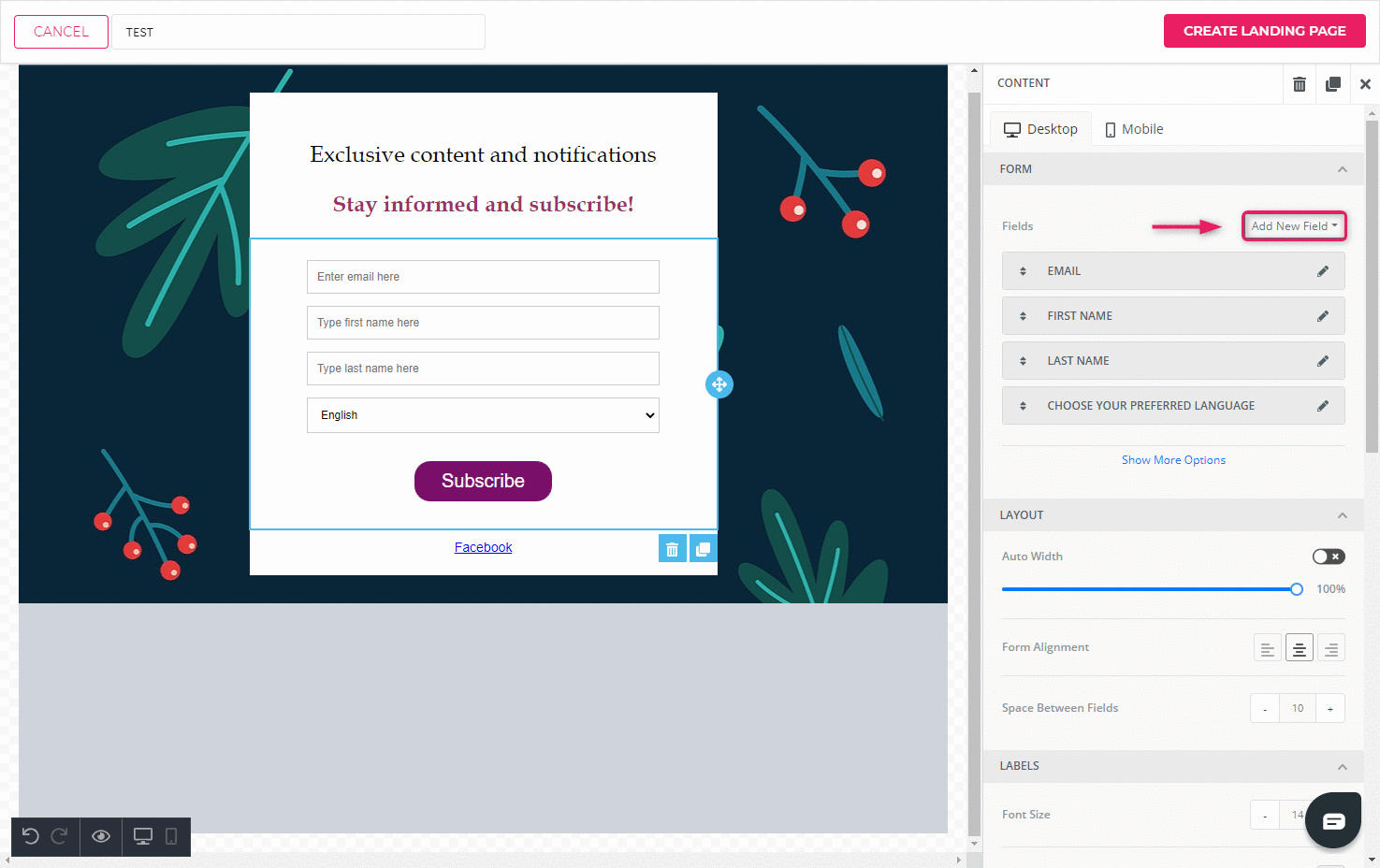This screenshot has width=1380, height=868.
Task: Switch canvas to desktop view in bottom toolbar
Action: point(143,836)
